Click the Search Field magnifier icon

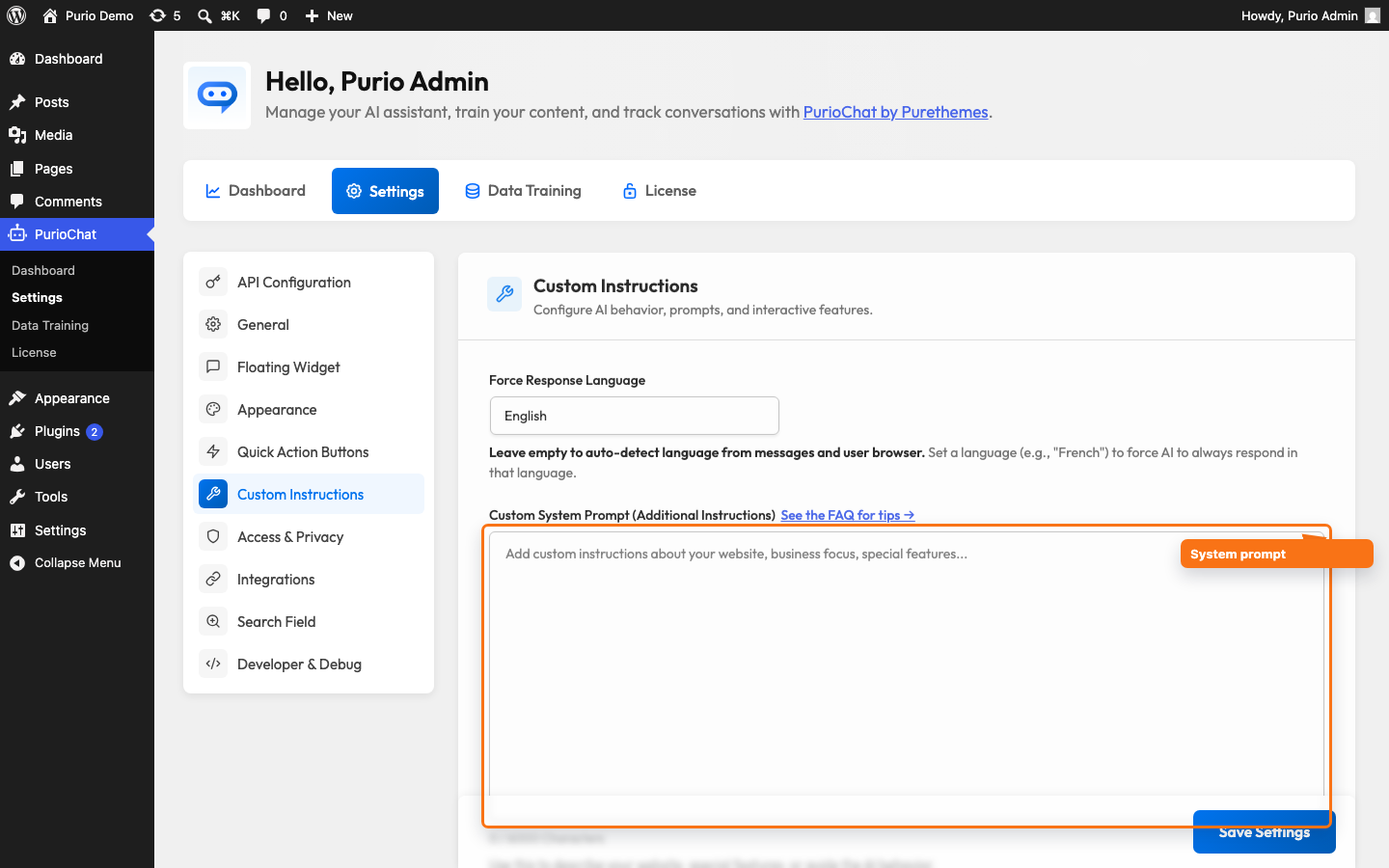(213, 621)
